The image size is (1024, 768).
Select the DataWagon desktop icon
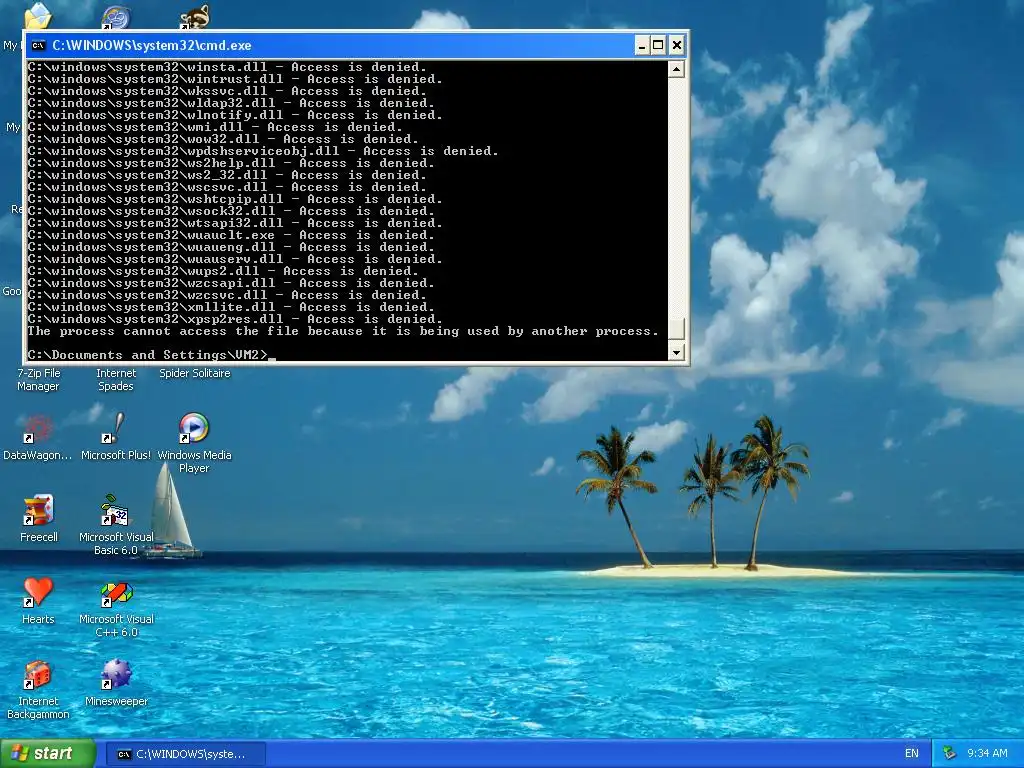click(x=37, y=437)
